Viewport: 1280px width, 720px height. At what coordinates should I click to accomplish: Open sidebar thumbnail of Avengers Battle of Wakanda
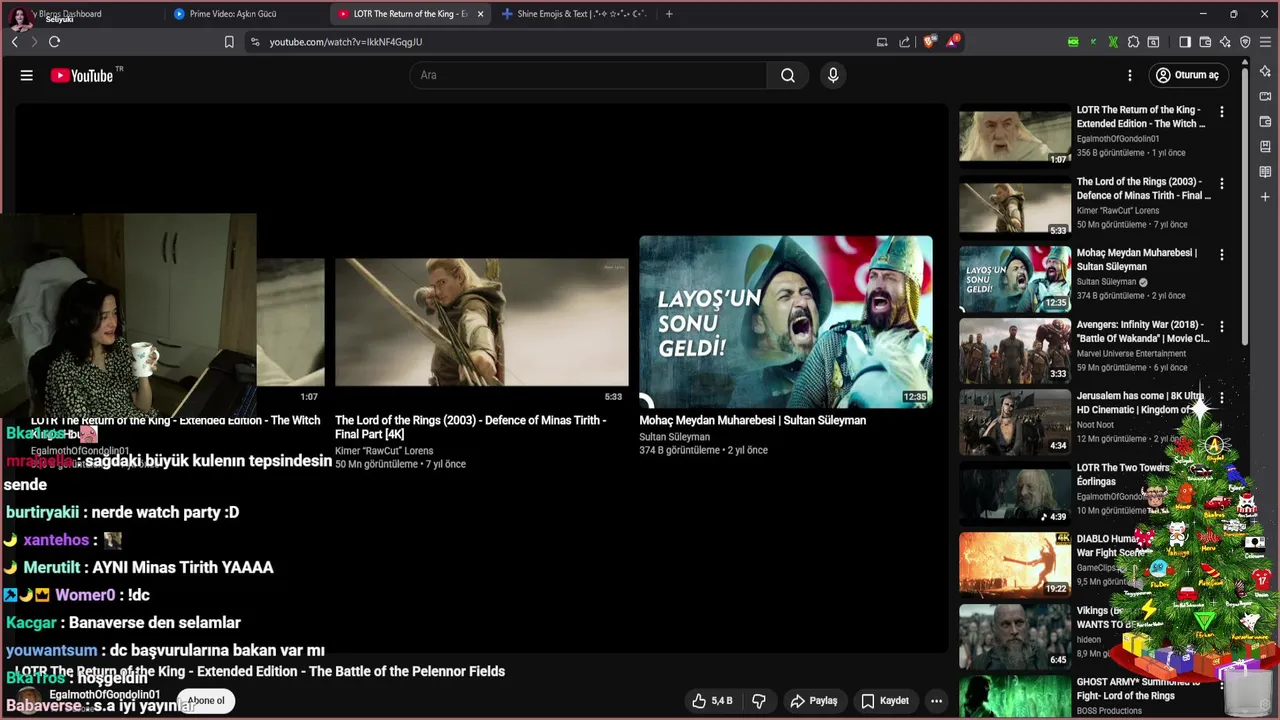pos(1015,351)
